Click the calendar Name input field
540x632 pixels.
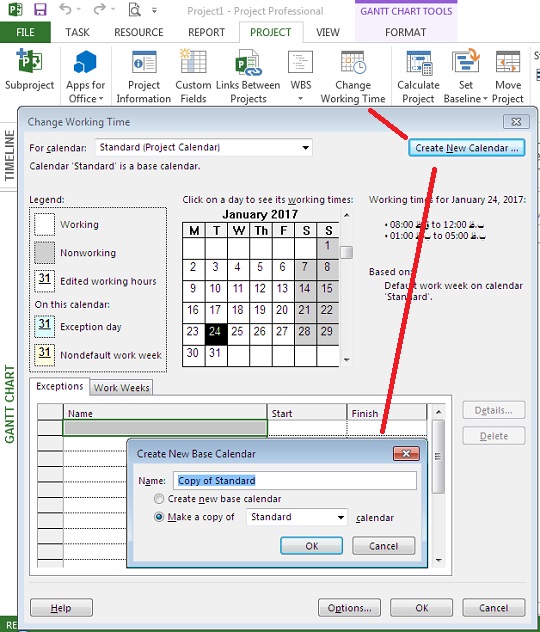click(295, 481)
